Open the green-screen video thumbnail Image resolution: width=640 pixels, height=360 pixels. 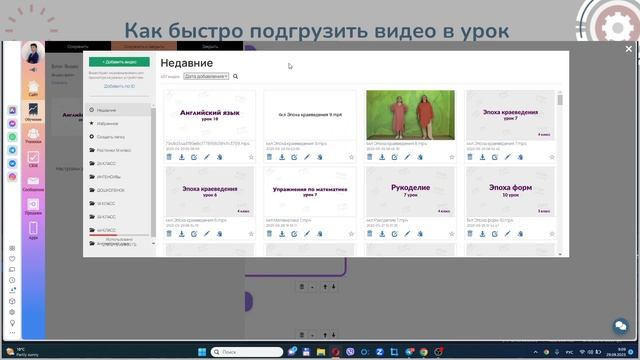[410, 115]
